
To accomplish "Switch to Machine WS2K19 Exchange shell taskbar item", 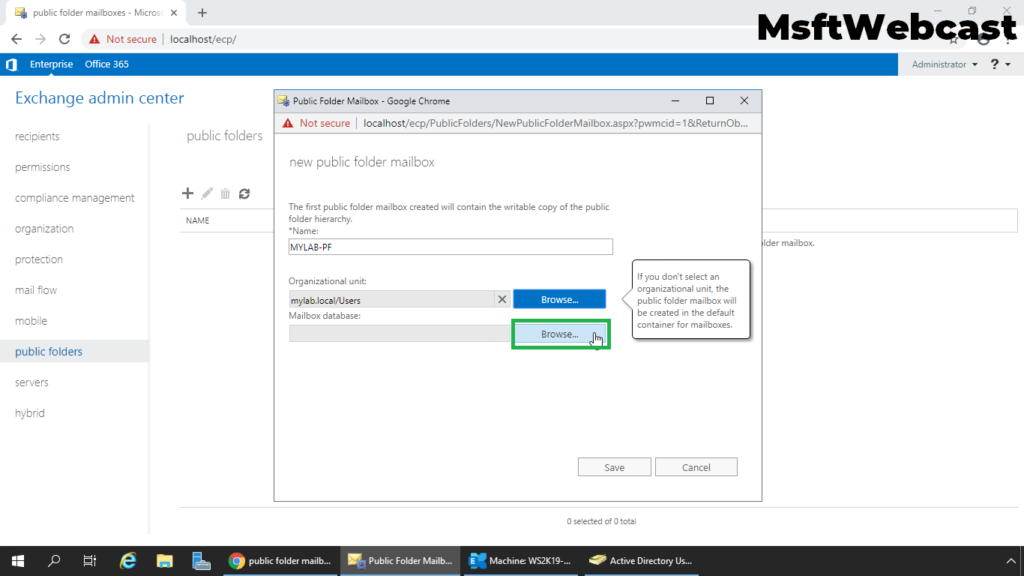I will [x=520, y=560].
